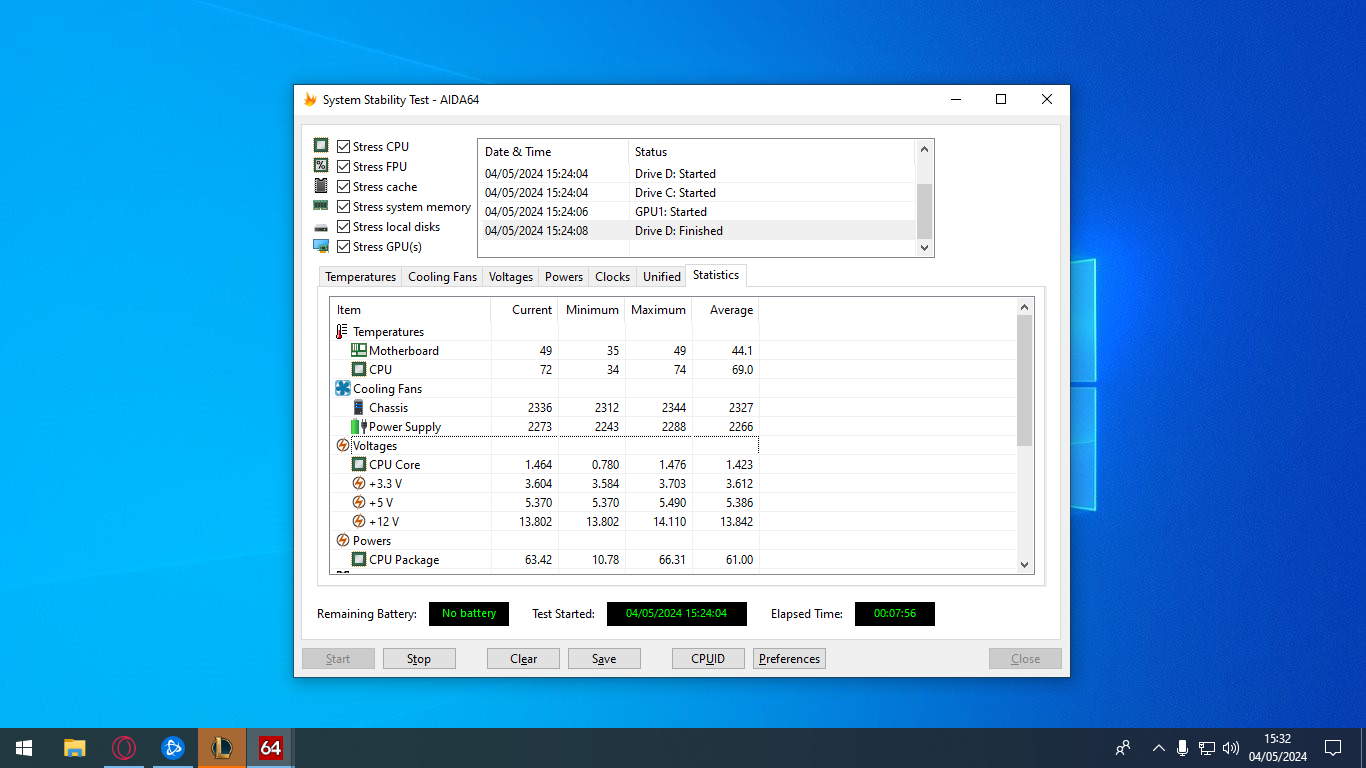Select the 'Drive D: Finished' log entry

pyautogui.click(x=697, y=230)
